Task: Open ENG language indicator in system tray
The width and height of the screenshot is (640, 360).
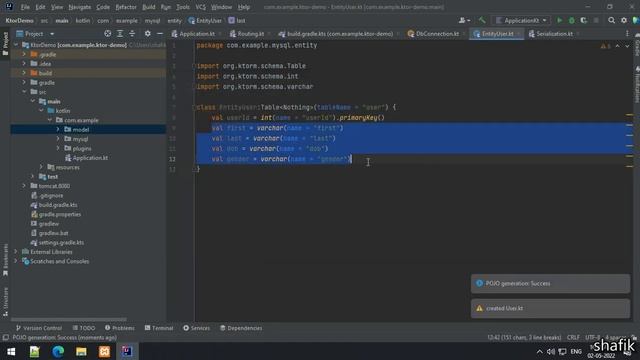Action: (576, 351)
